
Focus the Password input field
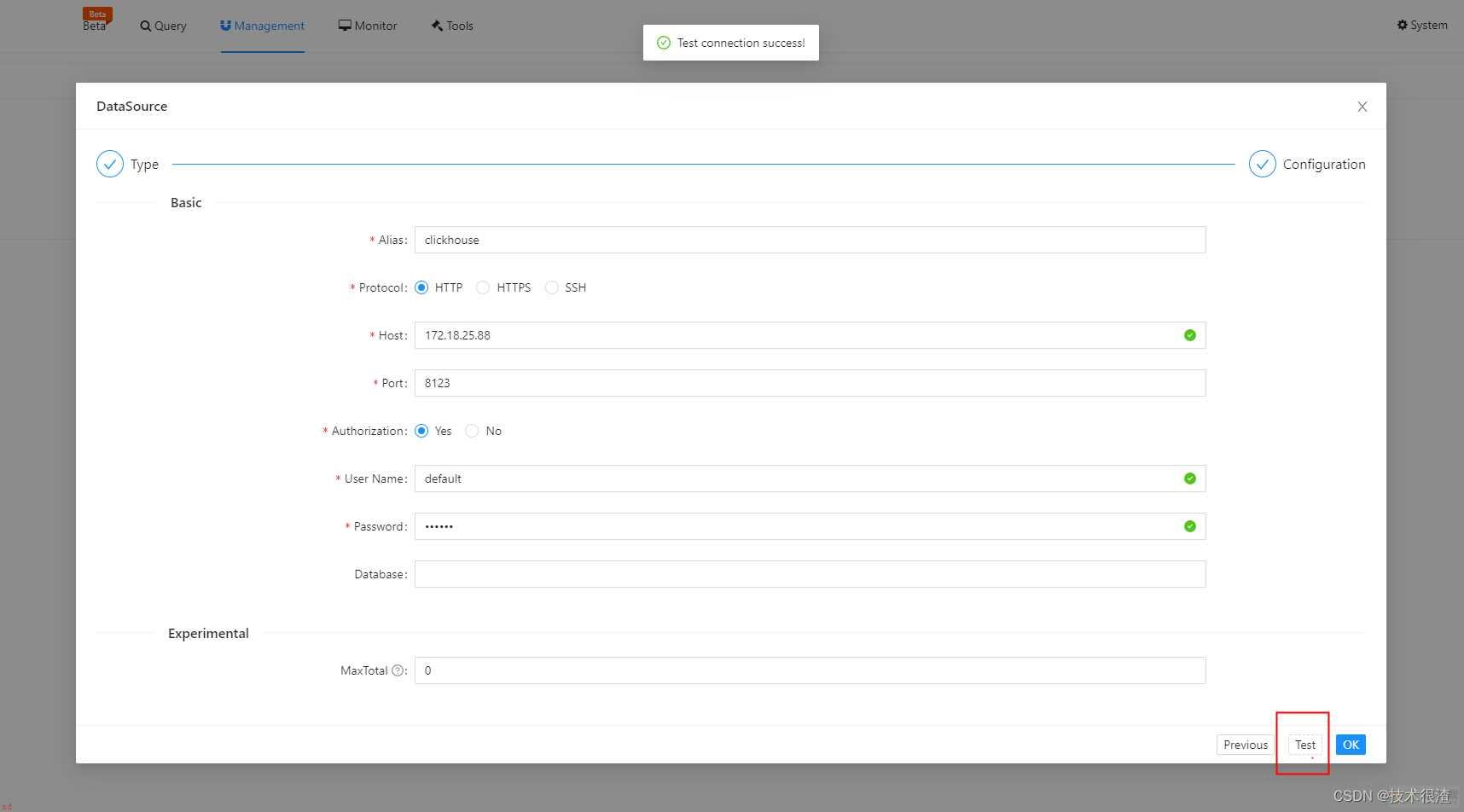810,526
